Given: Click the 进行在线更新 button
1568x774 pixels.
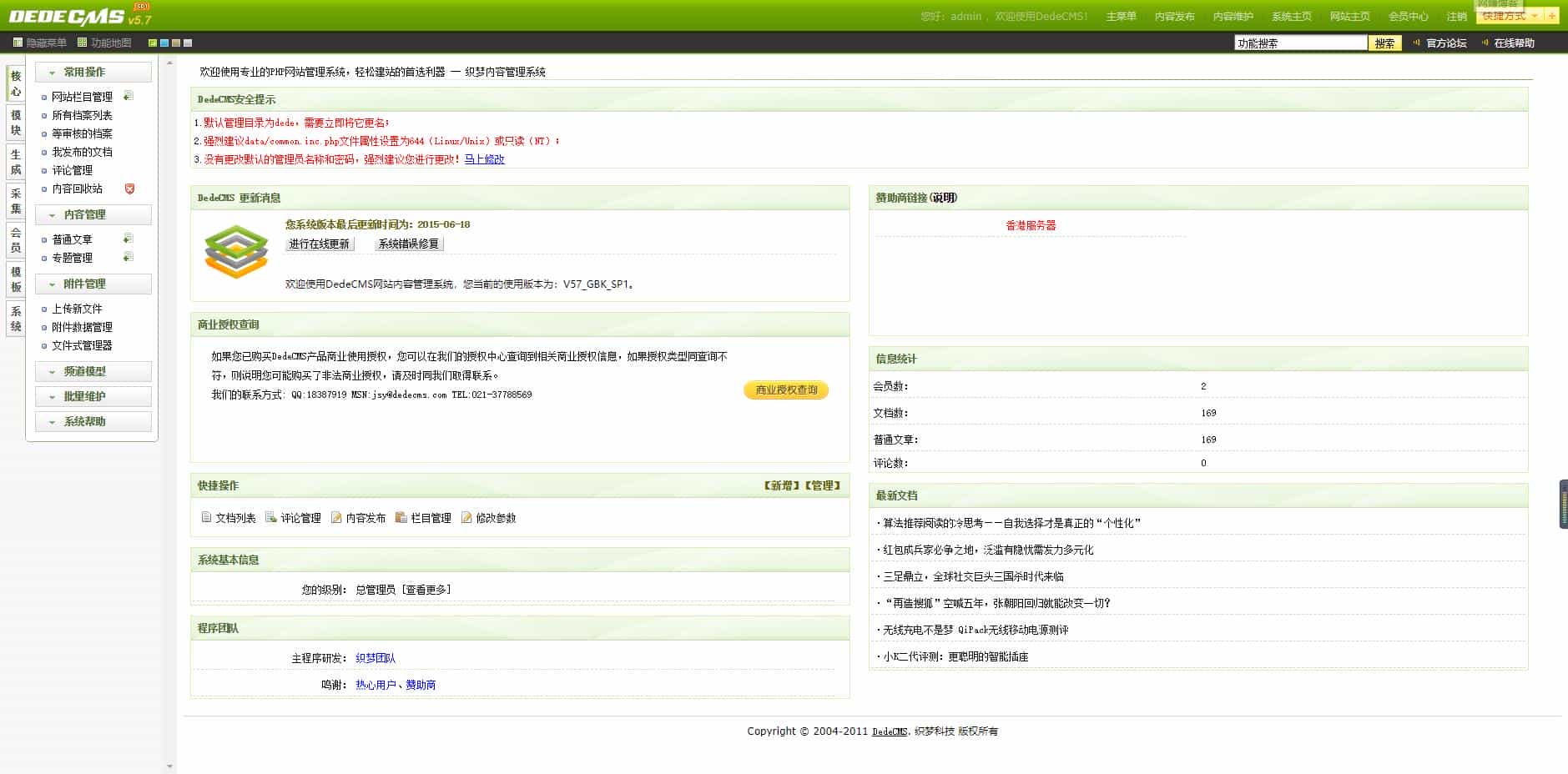Looking at the screenshot, I should [x=320, y=244].
